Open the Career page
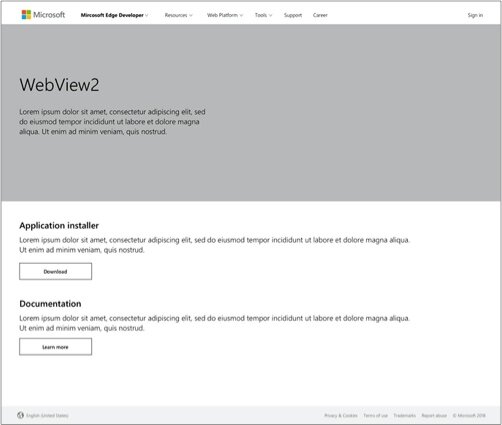Image resolution: width=502 pixels, height=425 pixels. click(x=320, y=15)
